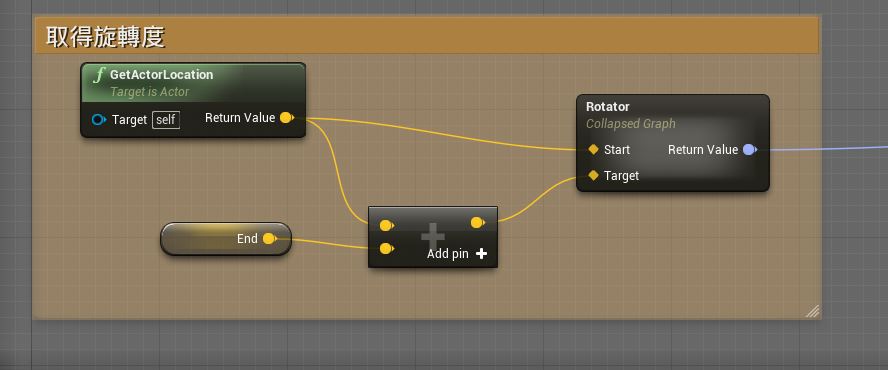Select the End variable node
The width and height of the screenshot is (888, 370).
pos(226,239)
